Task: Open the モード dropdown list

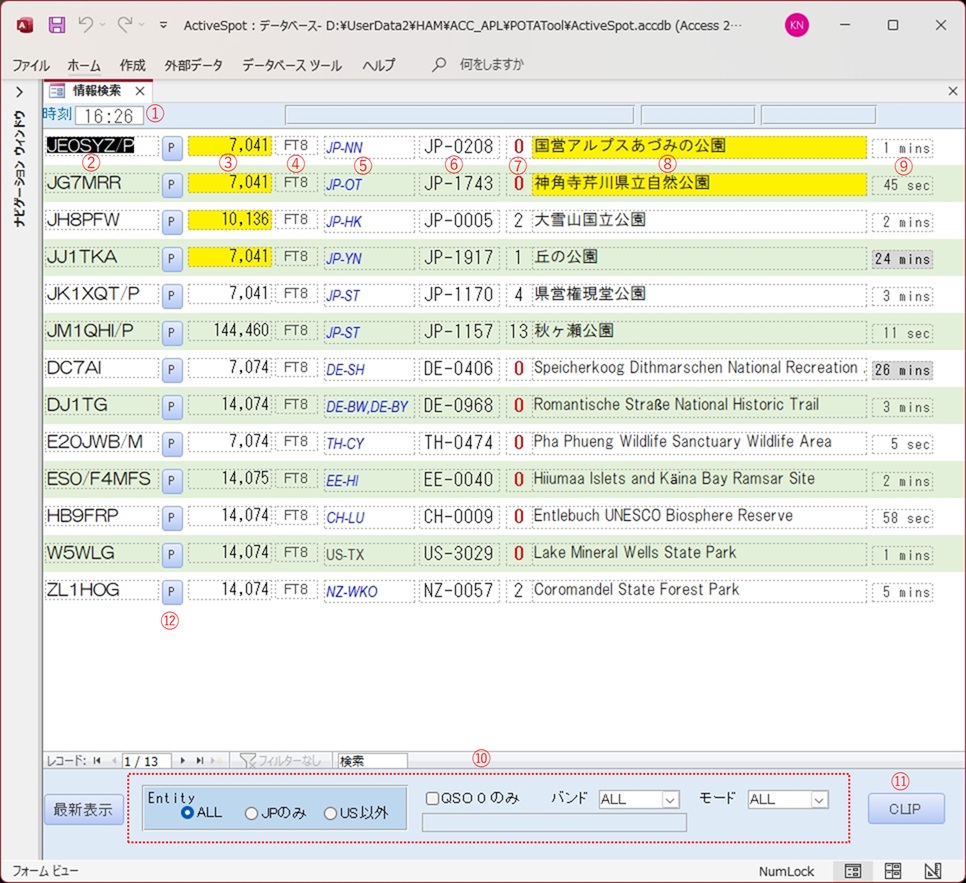Action: 819,800
